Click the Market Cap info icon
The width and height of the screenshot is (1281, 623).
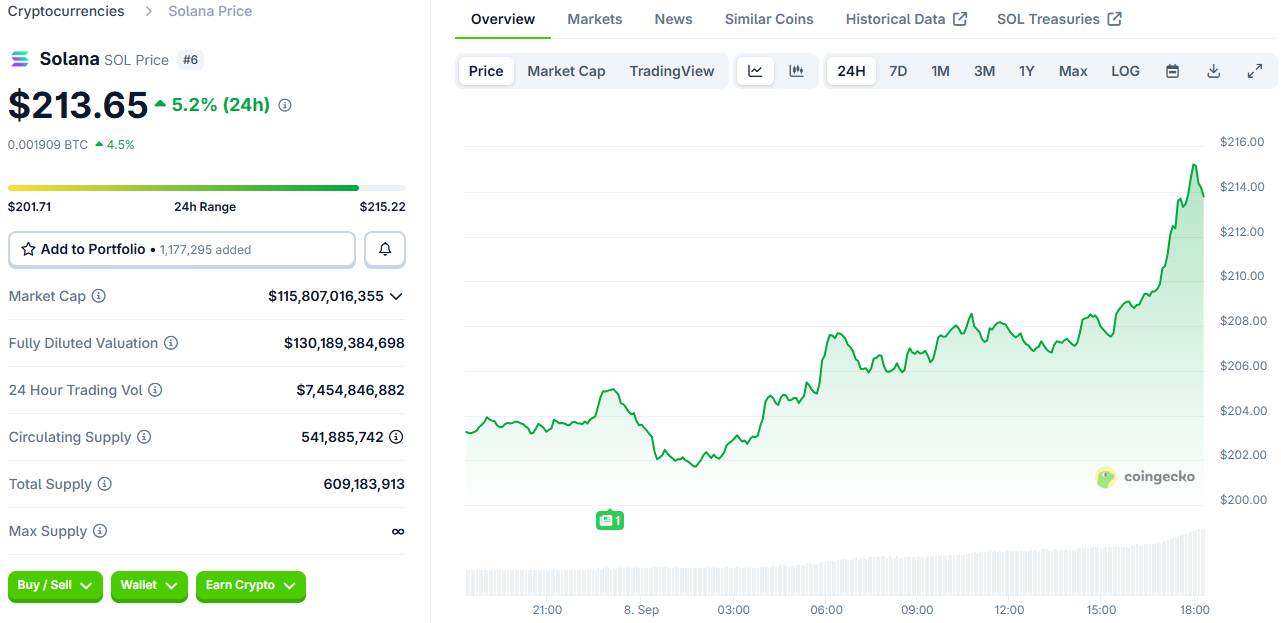point(99,296)
